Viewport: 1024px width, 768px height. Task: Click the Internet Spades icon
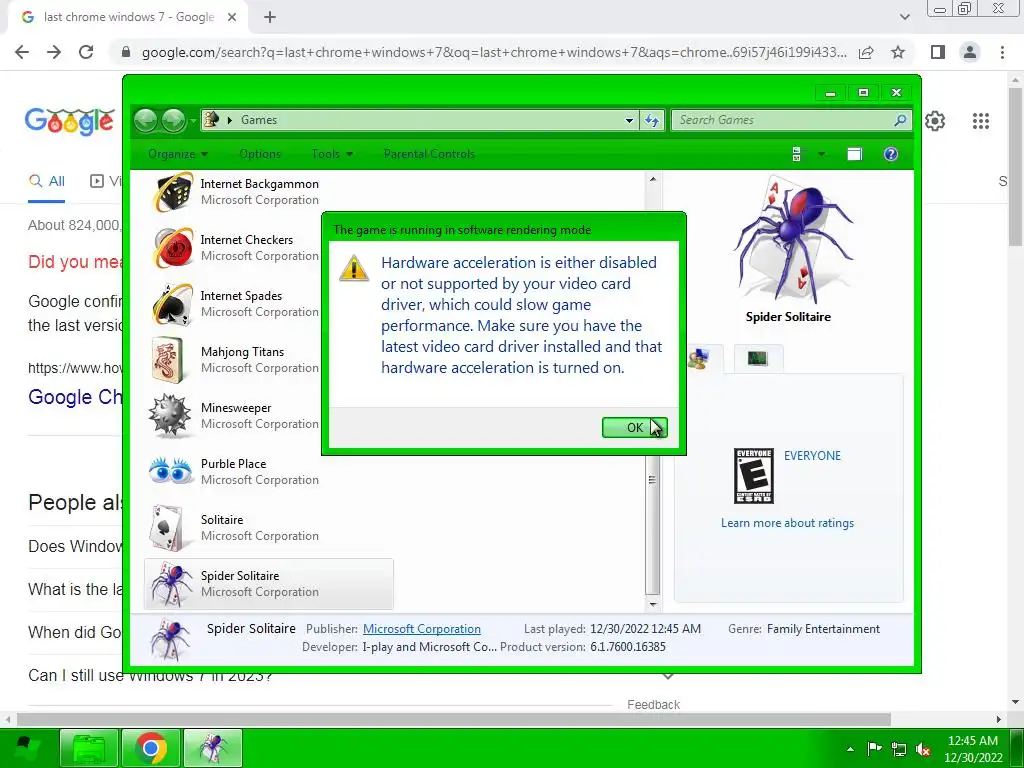(x=172, y=304)
